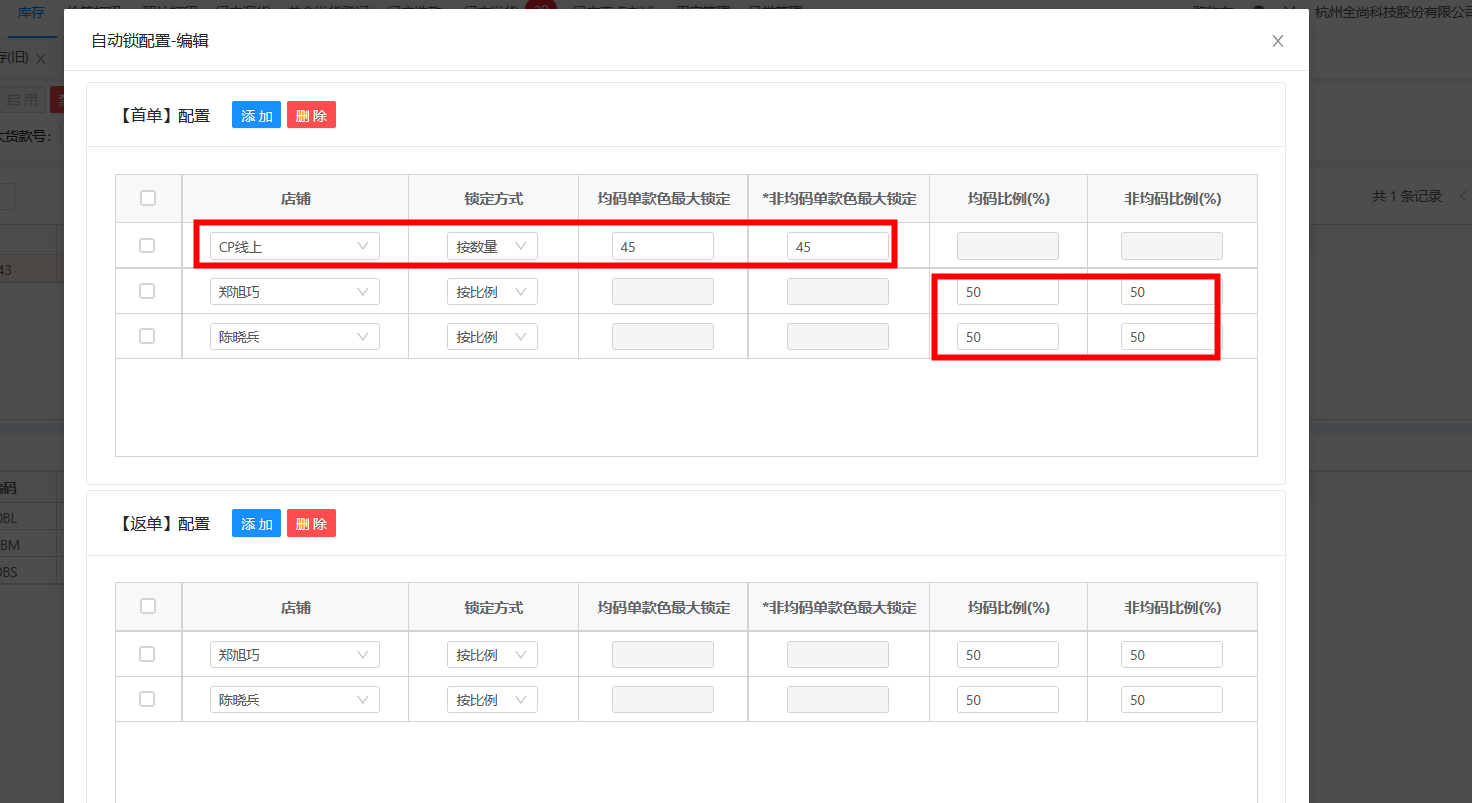Switch to the 库存 tab
The image size is (1472, 803).
[31, 12]
